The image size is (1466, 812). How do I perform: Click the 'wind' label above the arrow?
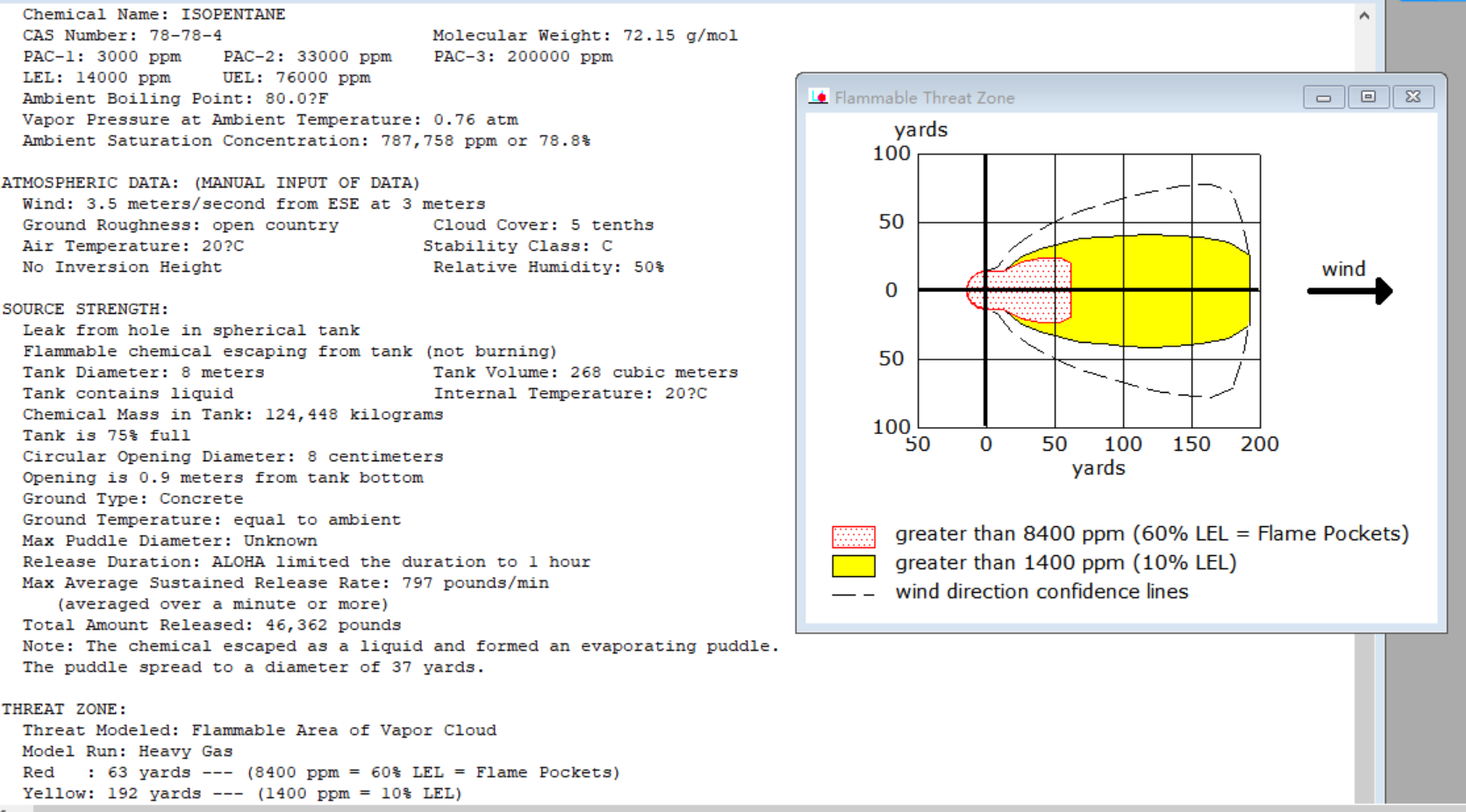[1344, 269]
